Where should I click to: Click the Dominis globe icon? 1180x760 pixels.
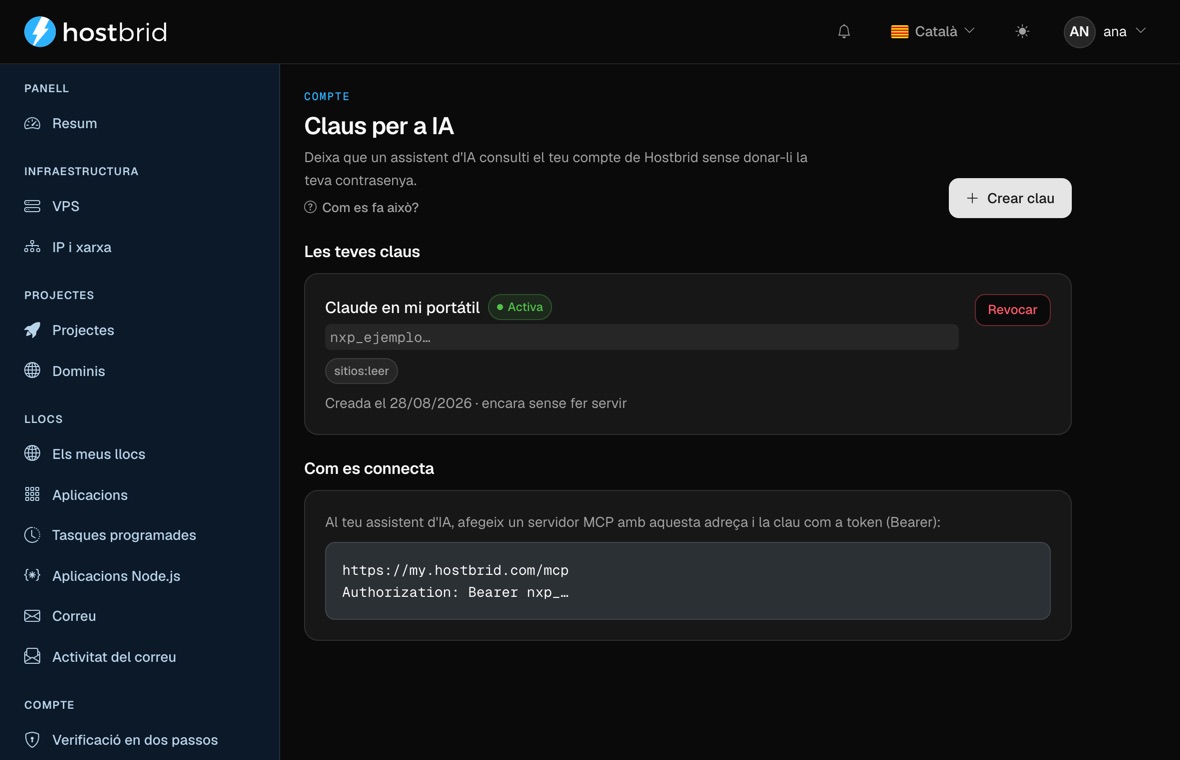pos(32,370)
